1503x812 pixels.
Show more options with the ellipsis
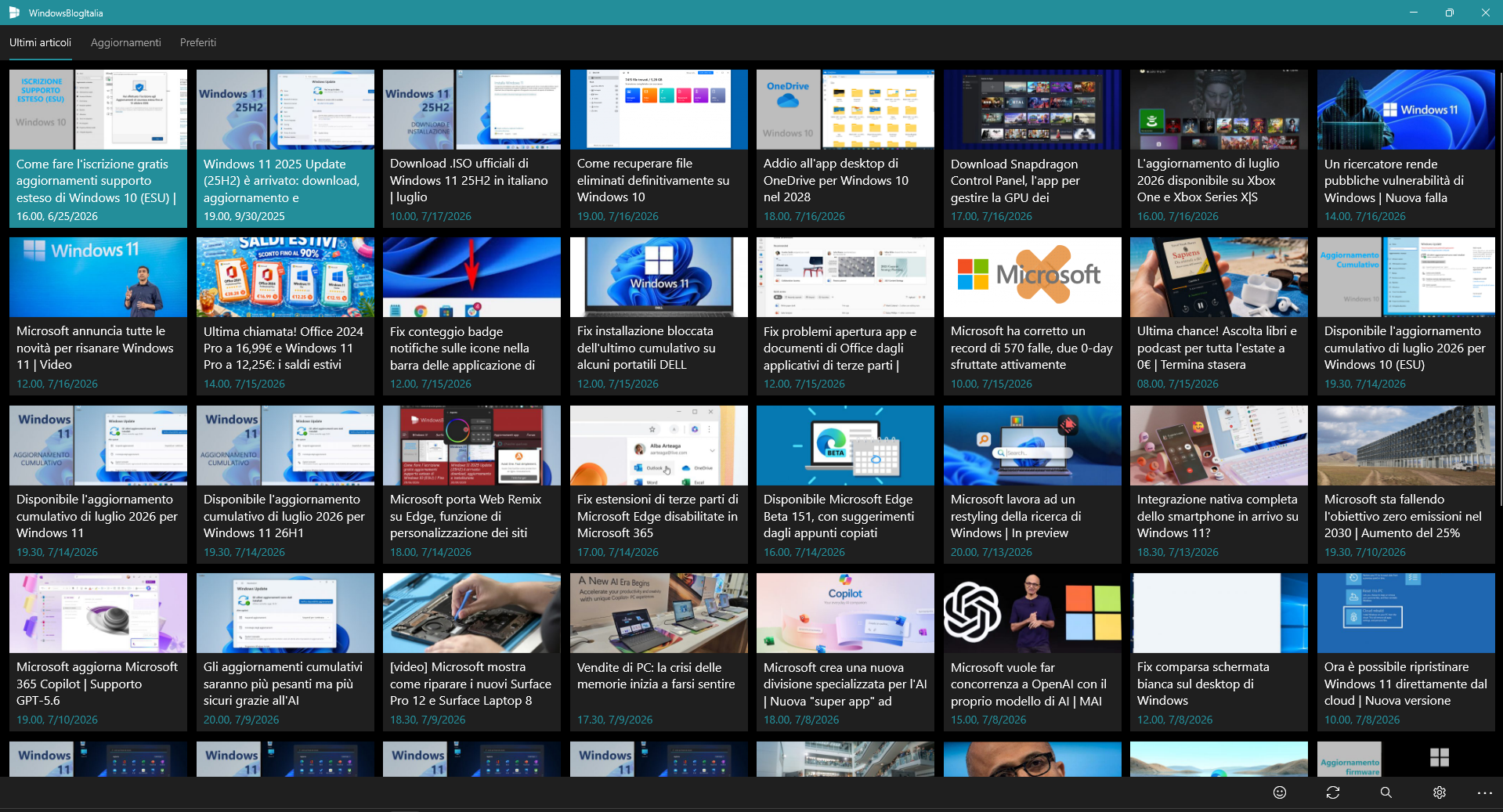(x=1485, y=792)
